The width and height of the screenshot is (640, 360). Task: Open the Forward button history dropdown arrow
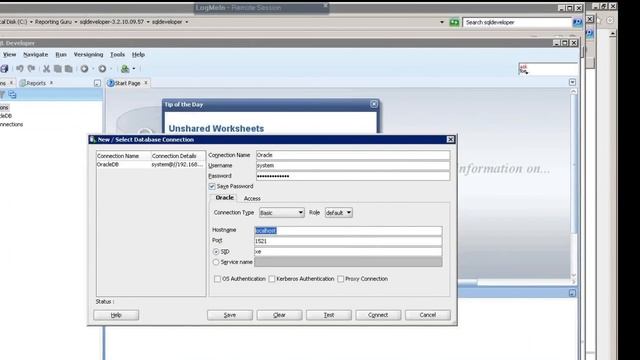111,69
